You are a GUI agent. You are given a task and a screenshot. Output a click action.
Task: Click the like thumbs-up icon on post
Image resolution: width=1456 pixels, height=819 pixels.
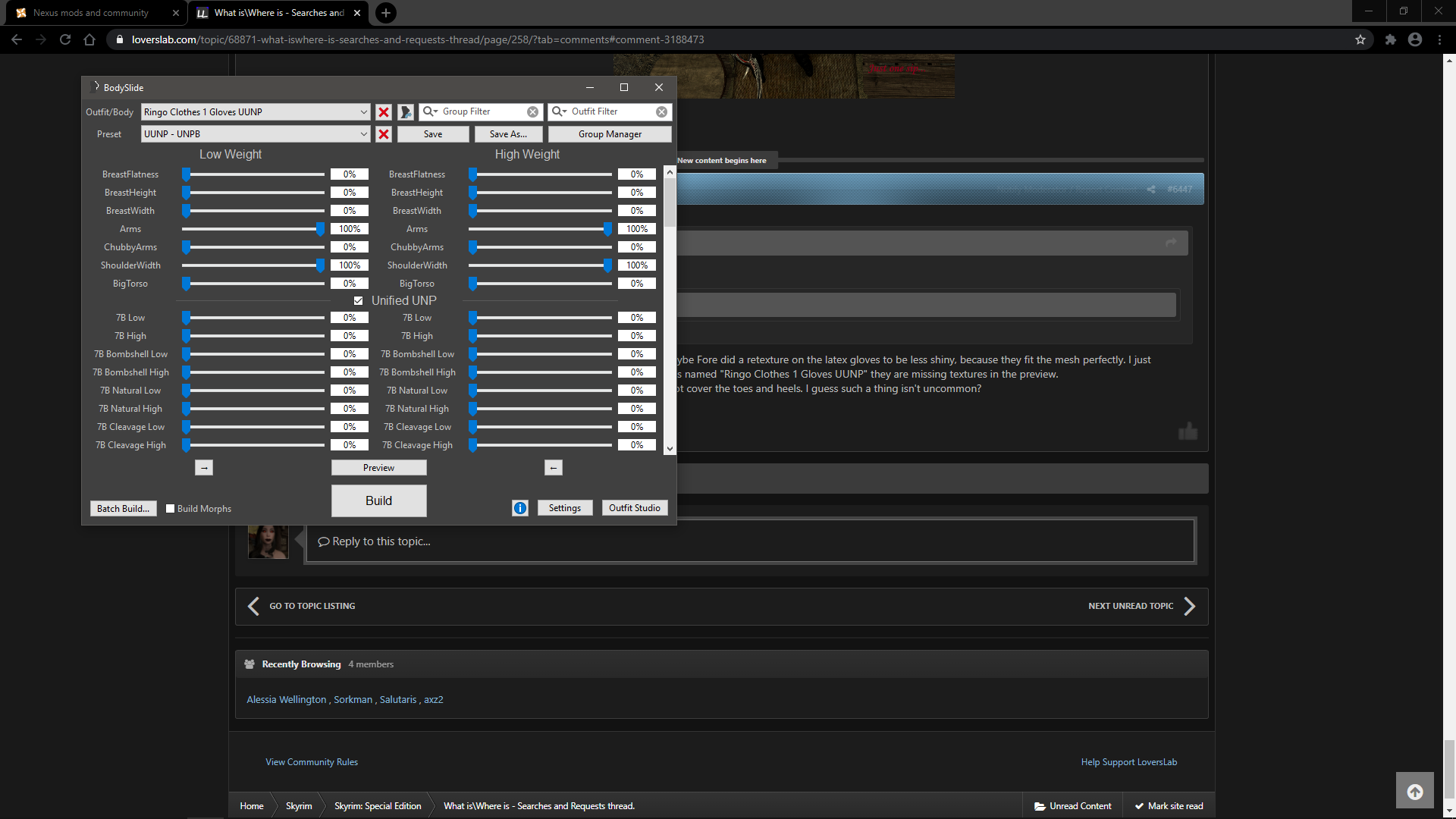(1188, 431)
